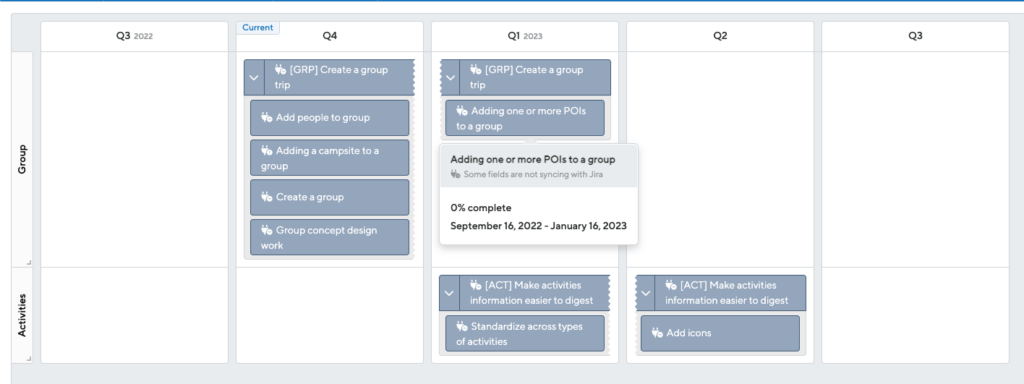Open tooltip title Adding one or more POIs
This screenshot has height=384, width=1024.
click(533, 159)
